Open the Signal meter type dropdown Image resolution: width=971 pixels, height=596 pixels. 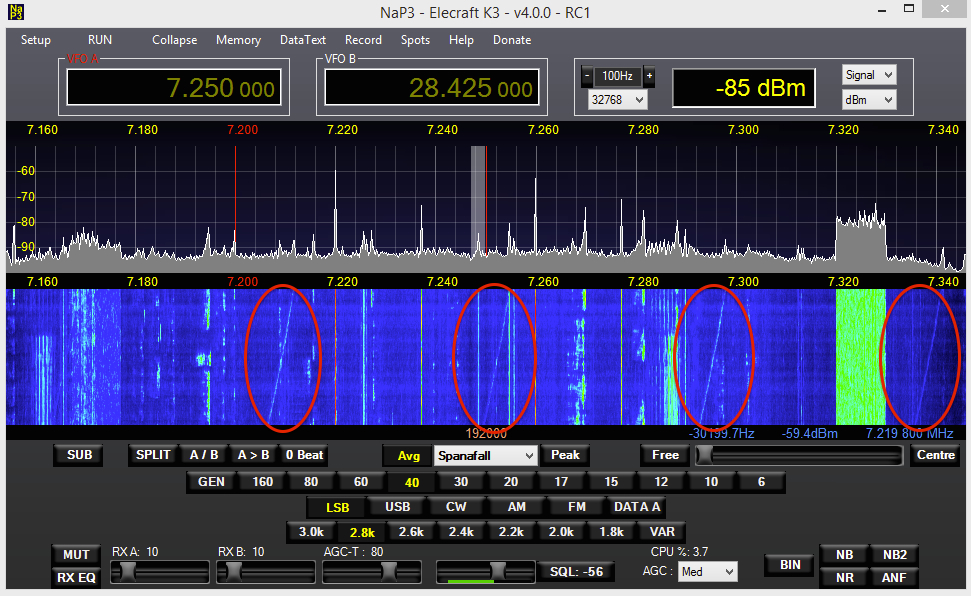(868, 75)
